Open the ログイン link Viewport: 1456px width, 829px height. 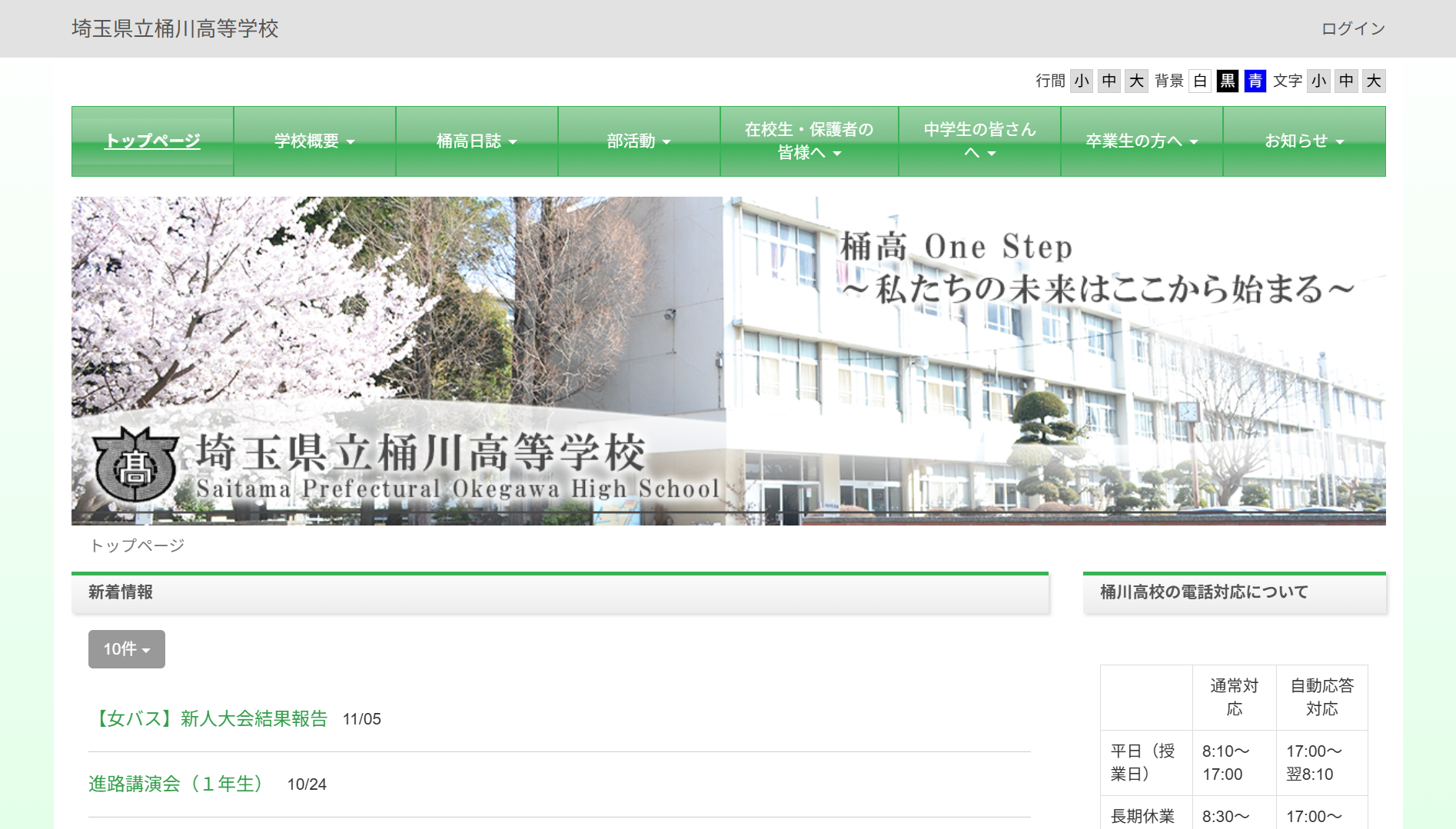coord(1353,28)
